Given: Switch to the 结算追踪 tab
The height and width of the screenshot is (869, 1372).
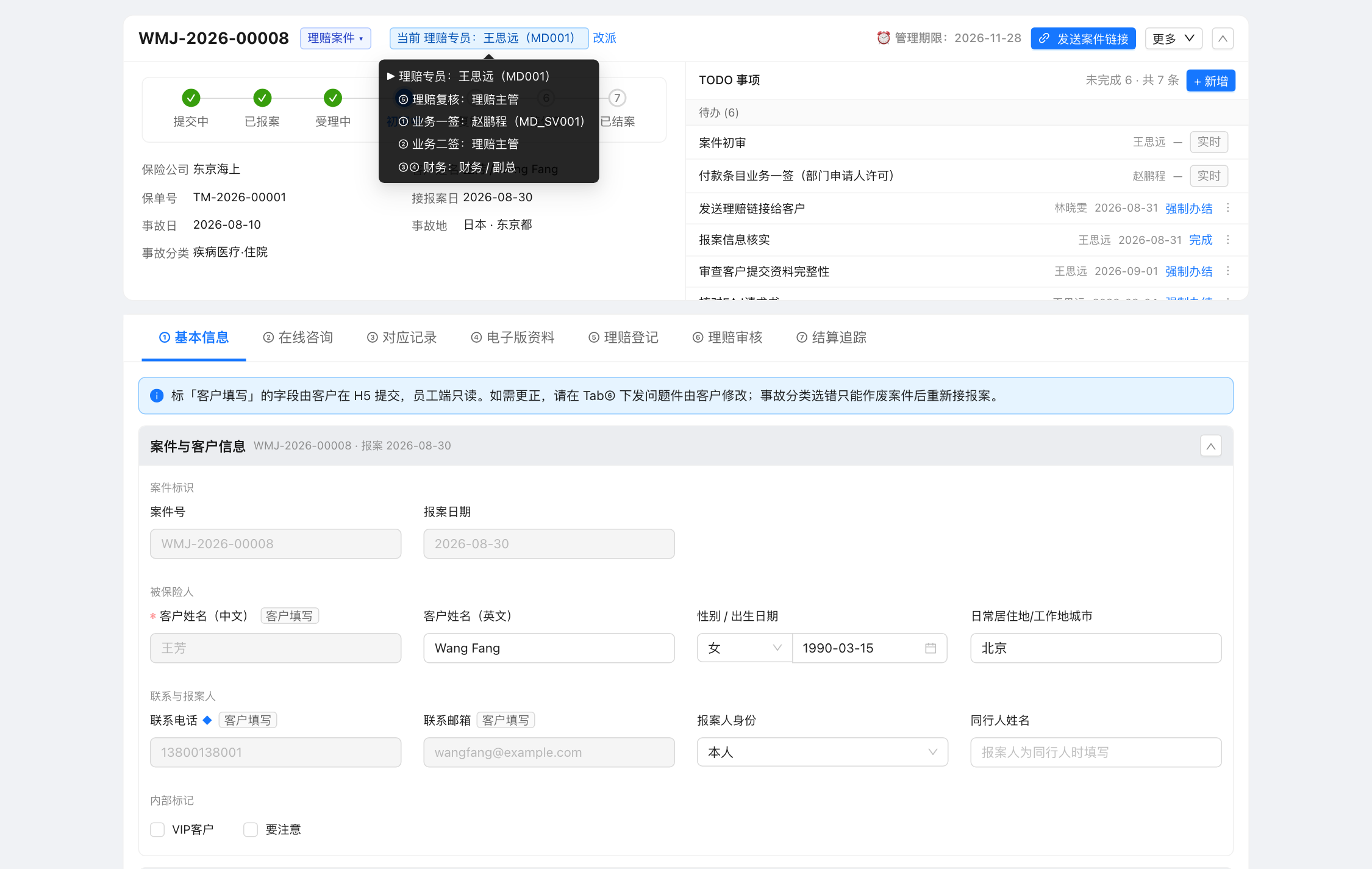Looking at the screenshot, I should (x=831, y=337).
